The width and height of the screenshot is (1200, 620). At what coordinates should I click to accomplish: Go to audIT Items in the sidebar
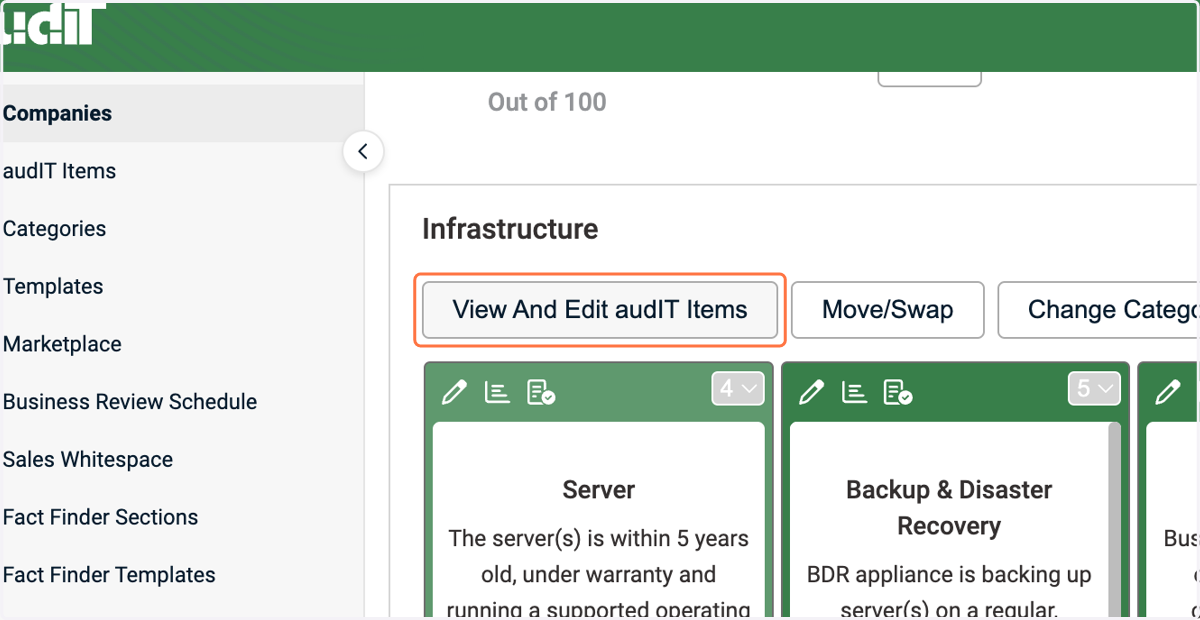(60, 171)
